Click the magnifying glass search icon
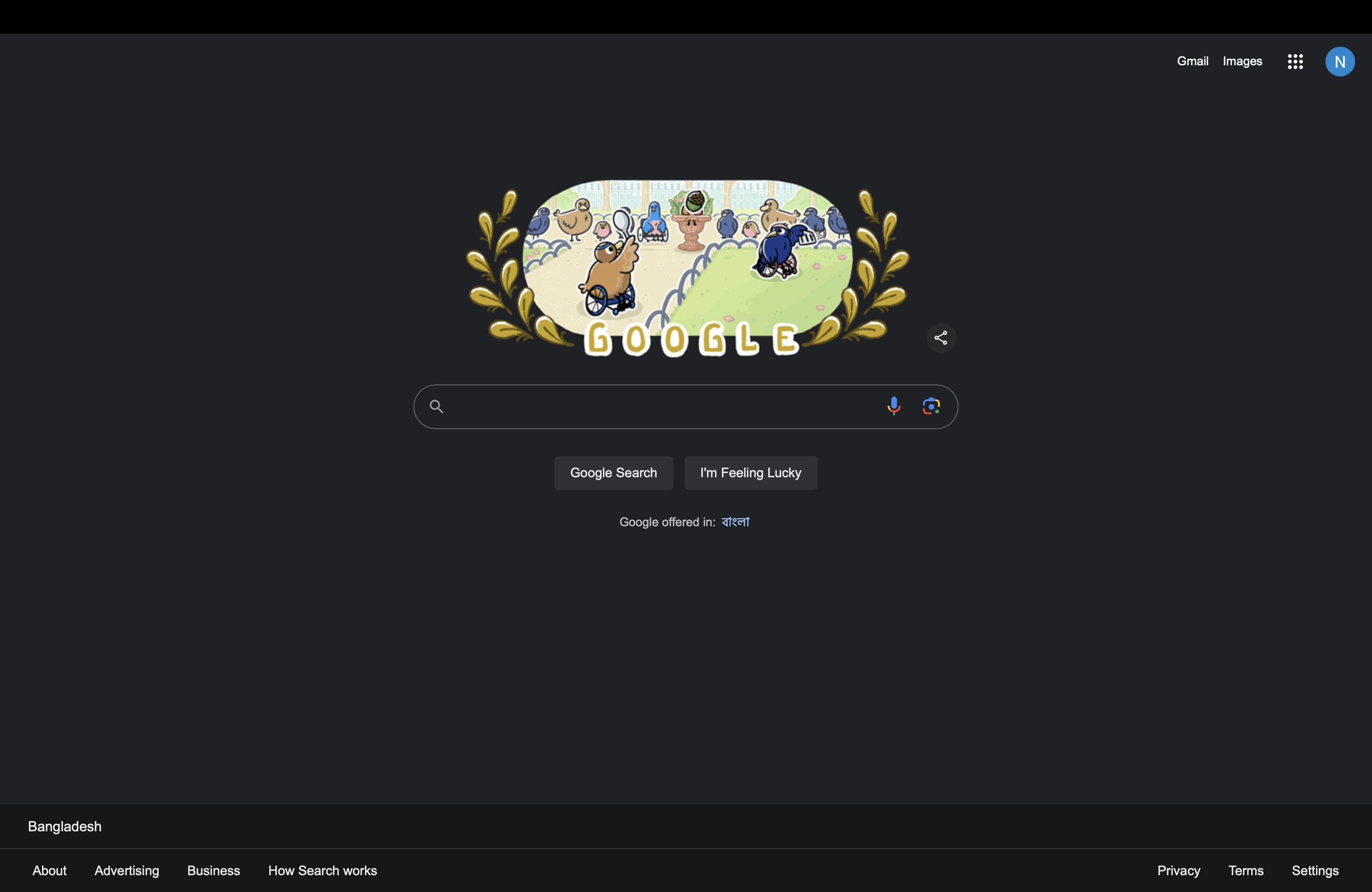The height and width of the screenshot is (892, 1372). coord(436,407)
